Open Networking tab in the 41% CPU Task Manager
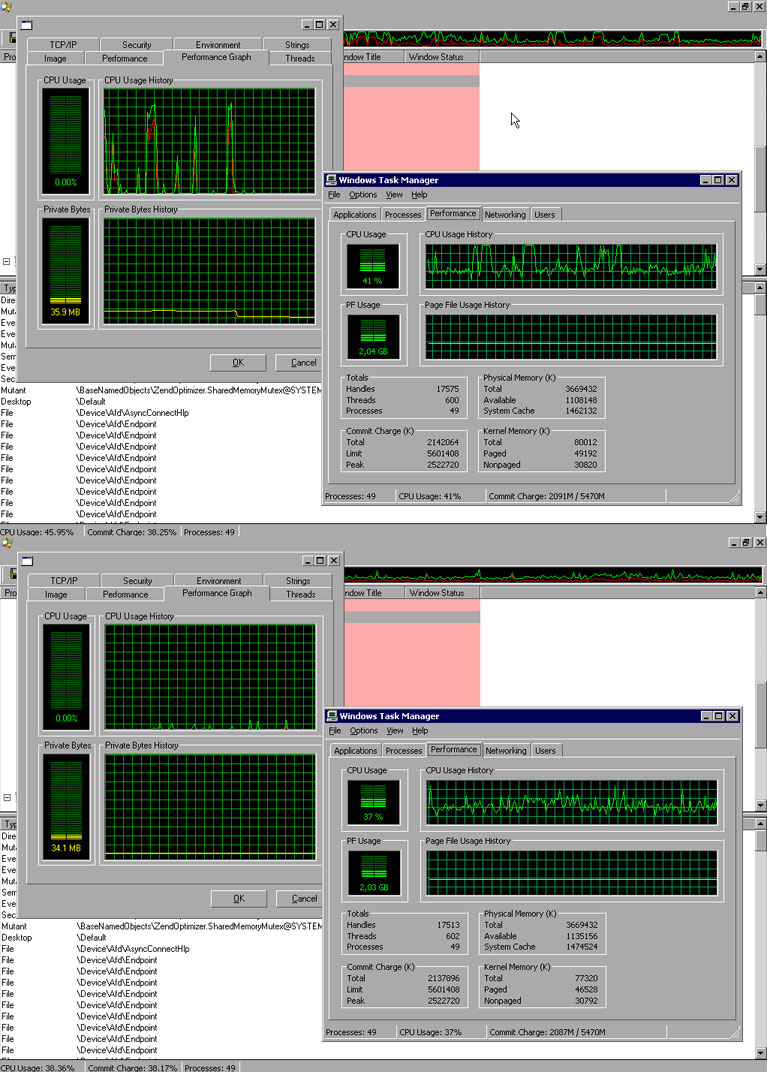 [505, 215]
